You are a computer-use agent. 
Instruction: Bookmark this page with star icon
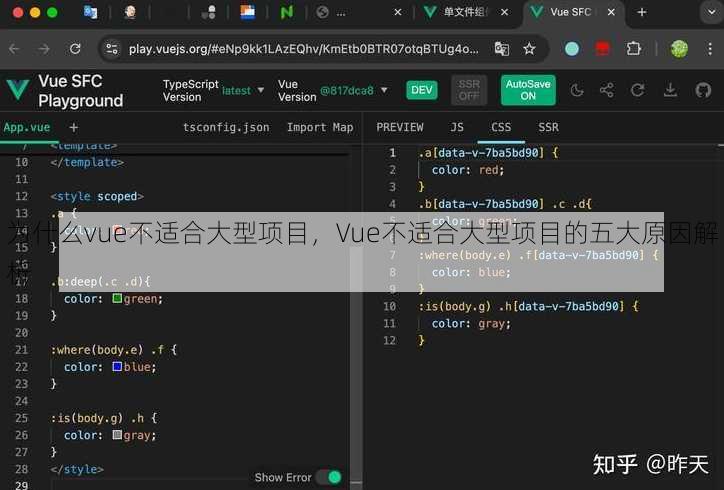[x=529, y=48]
